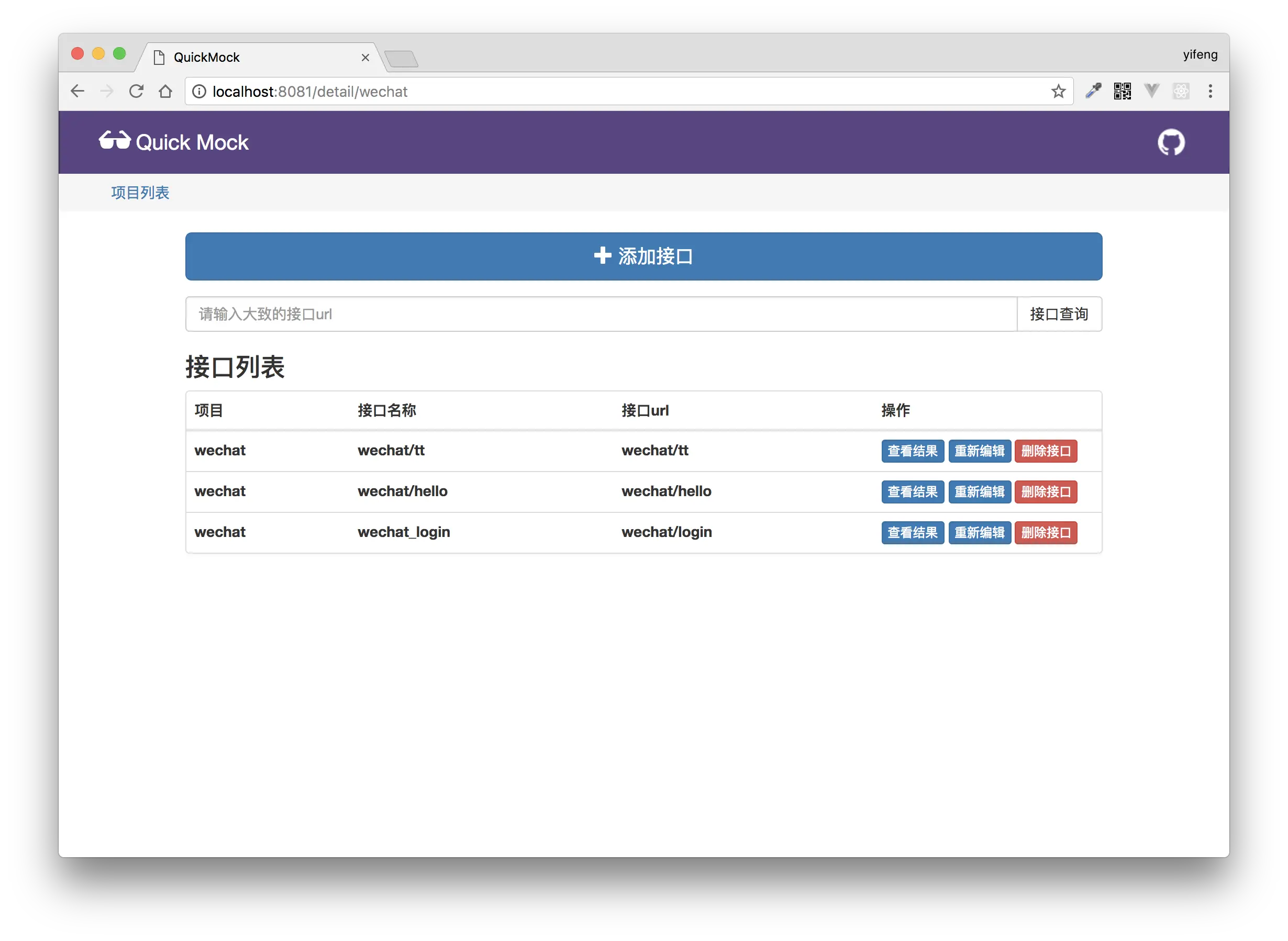Open the Vue devtools extension icon
1288x941 pixels.
point(1152,91)
